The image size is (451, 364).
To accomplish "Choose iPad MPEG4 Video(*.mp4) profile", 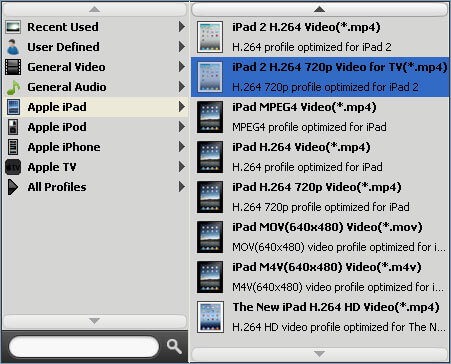I will point(320,117).
